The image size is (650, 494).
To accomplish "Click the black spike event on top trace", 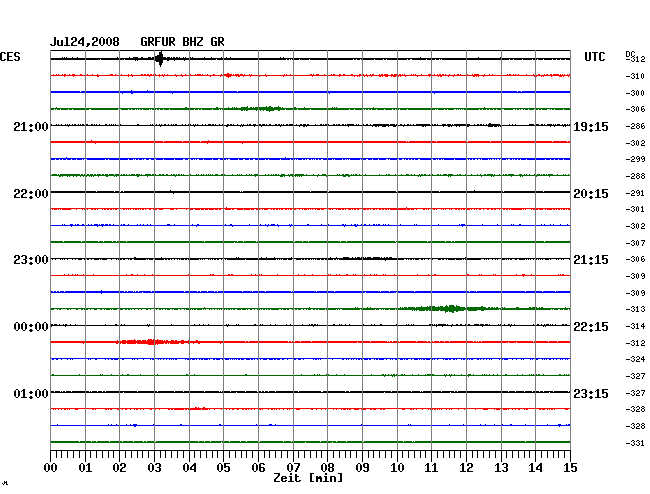I will [x=160, y=59].
